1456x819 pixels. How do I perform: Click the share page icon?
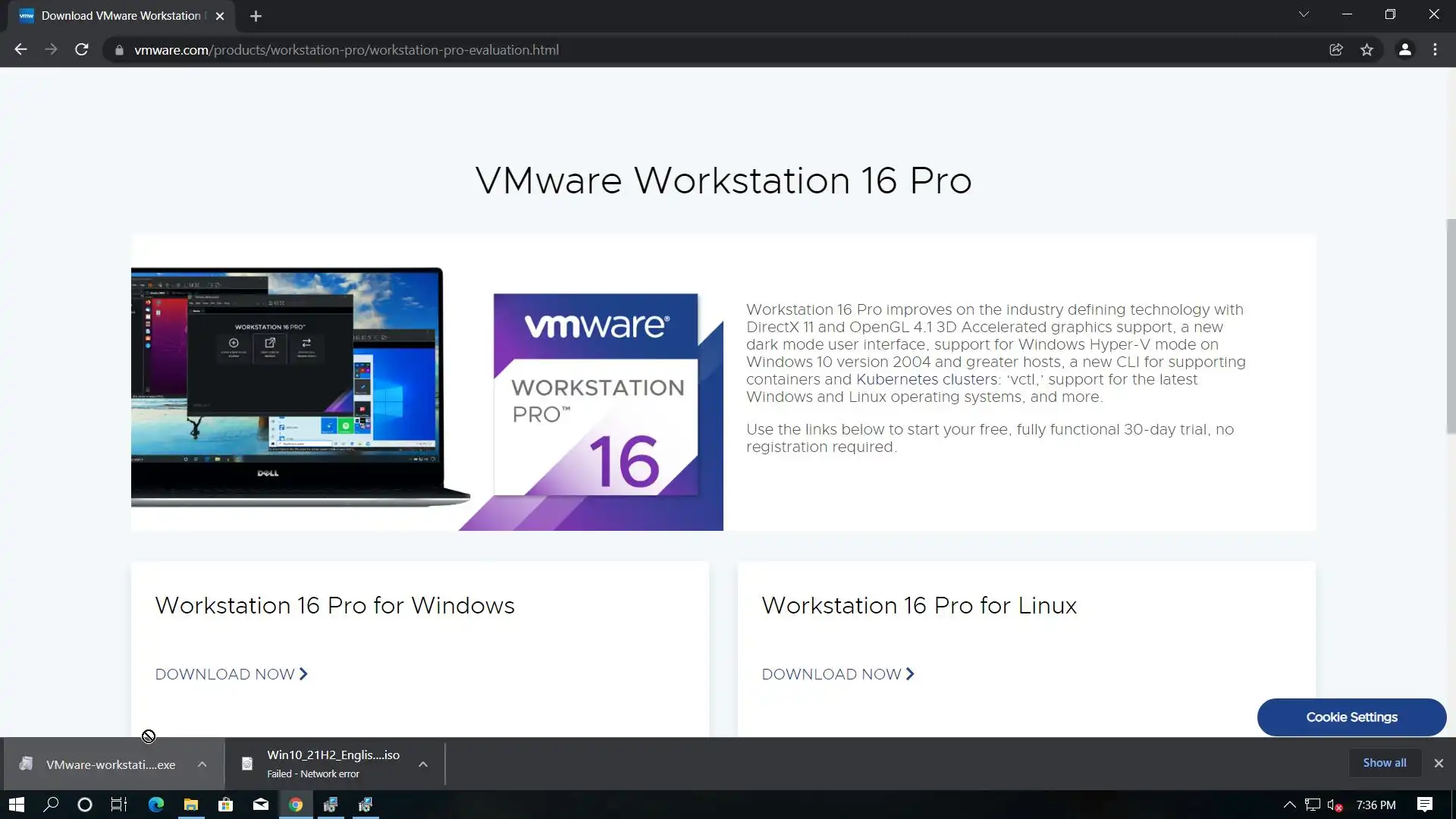point(1336,49)
